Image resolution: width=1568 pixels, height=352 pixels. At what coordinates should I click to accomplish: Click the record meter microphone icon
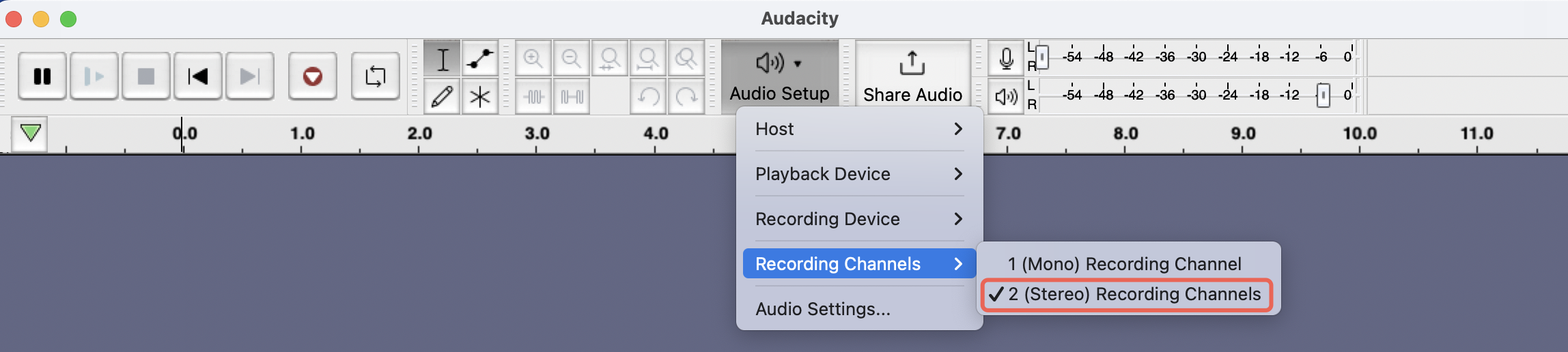1006,58
